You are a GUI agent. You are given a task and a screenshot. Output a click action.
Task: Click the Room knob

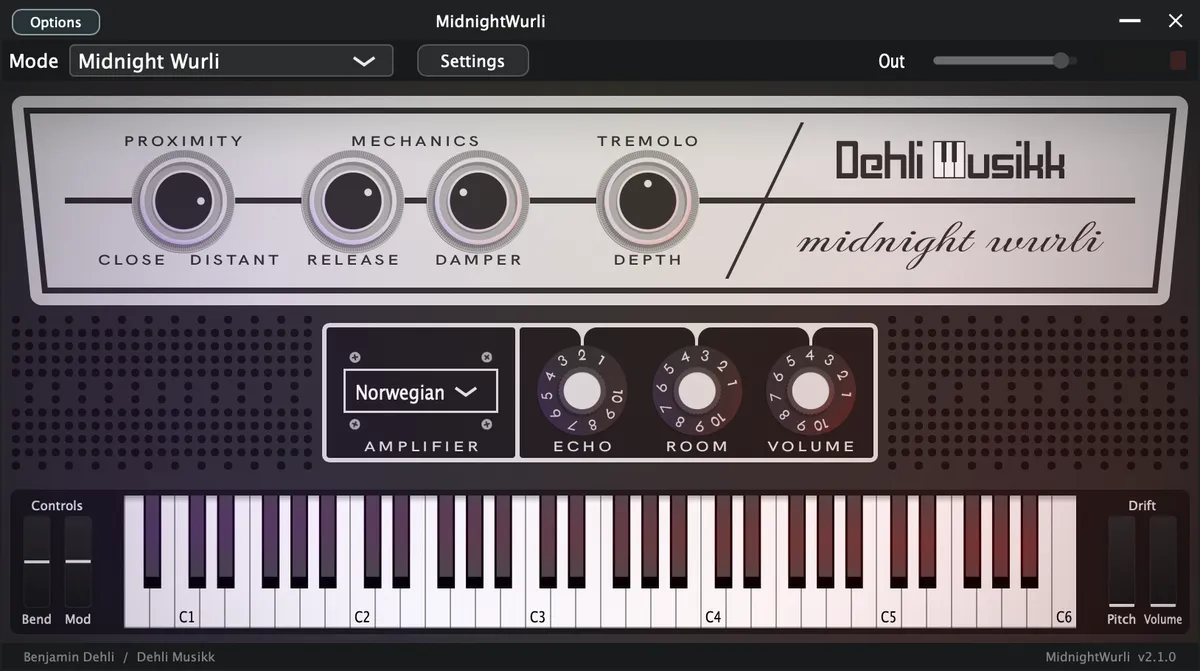point(697,391)
